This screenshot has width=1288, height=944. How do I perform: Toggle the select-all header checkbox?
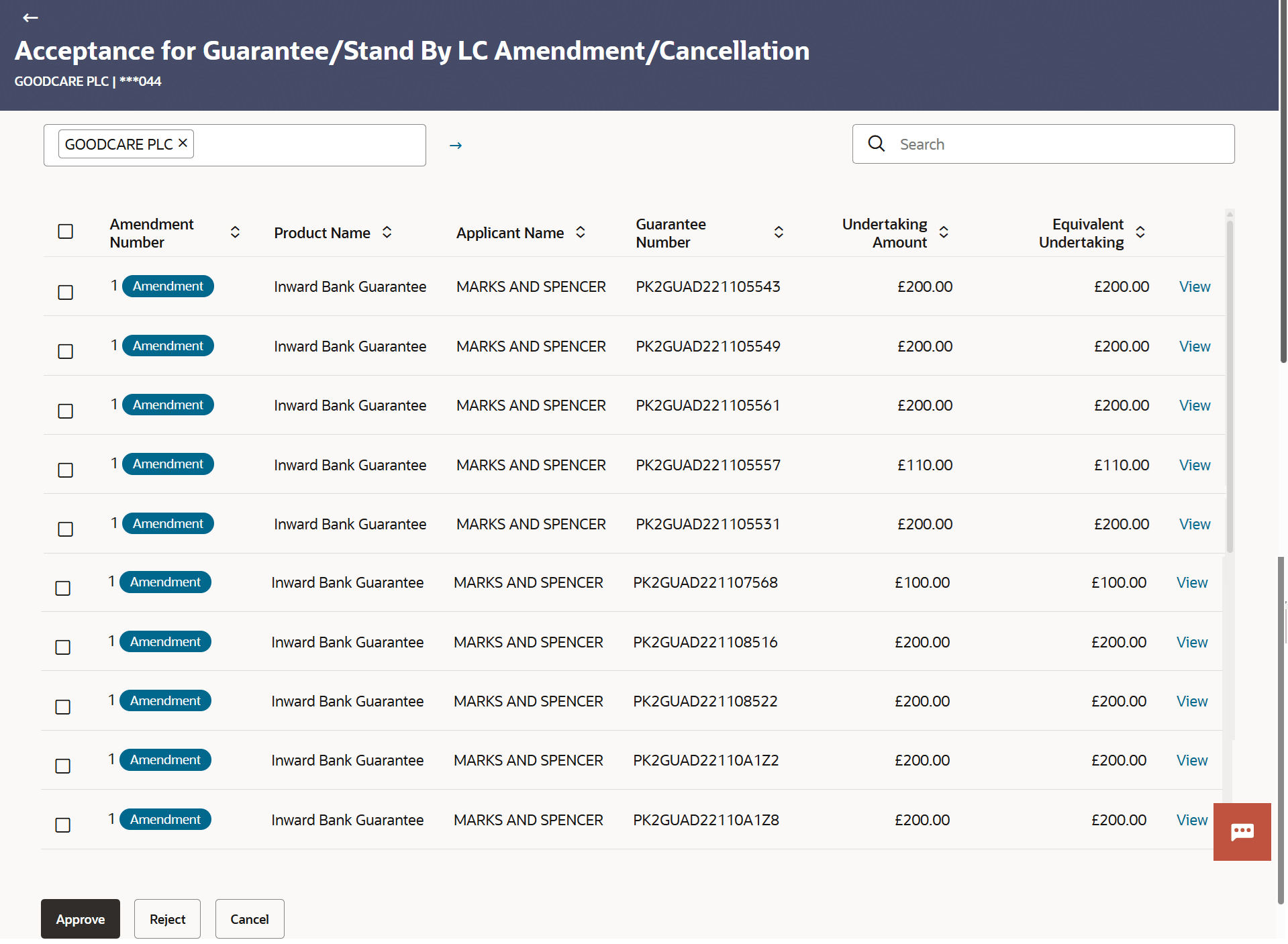click(x=66, y=231)
